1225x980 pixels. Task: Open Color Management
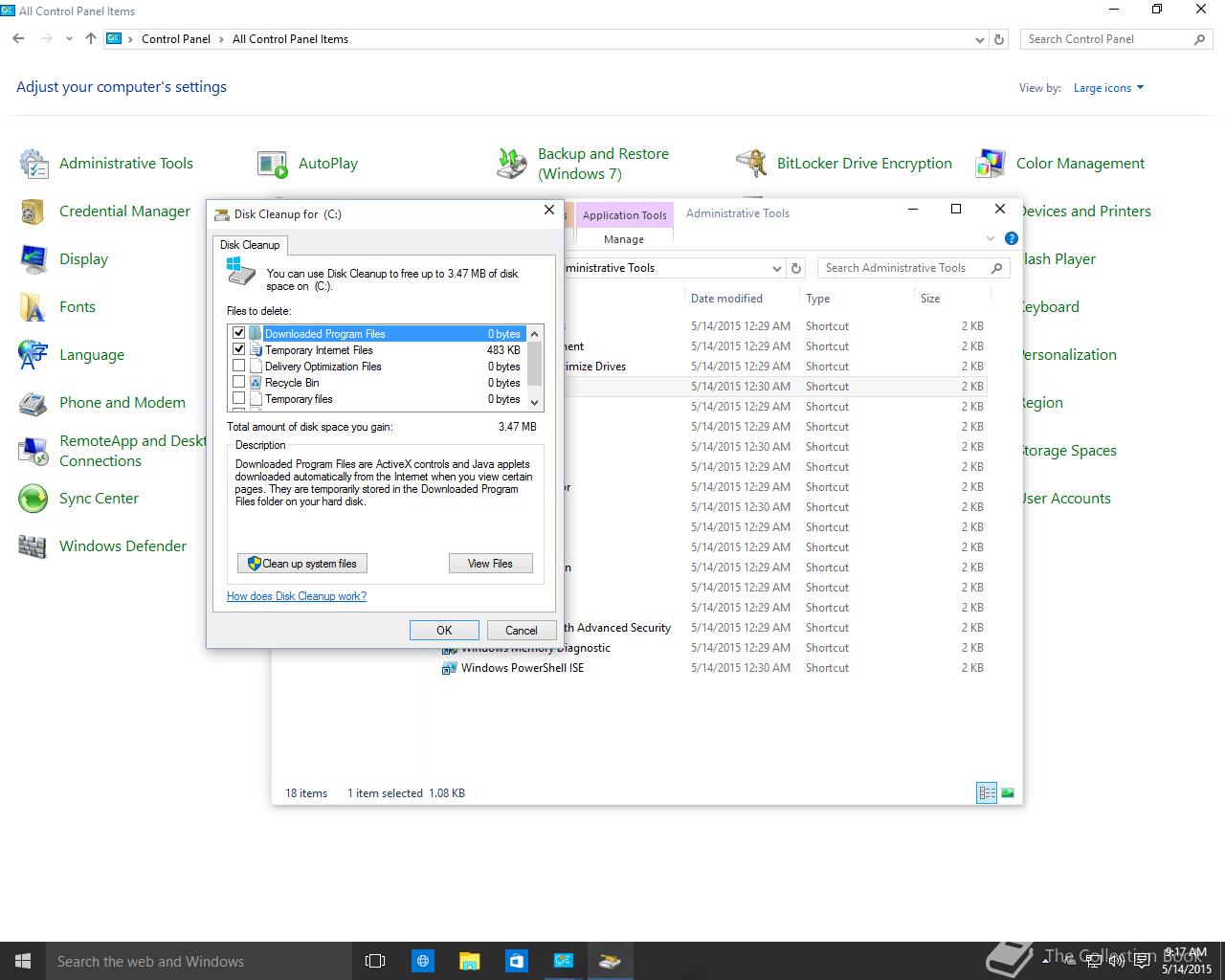coord(1059,164)
